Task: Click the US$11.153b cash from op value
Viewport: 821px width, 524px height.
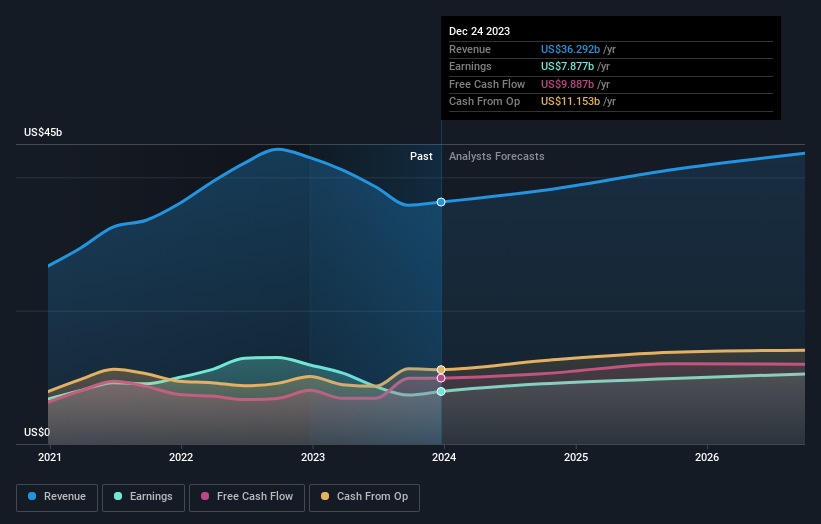Action: (x=570, y=102)
